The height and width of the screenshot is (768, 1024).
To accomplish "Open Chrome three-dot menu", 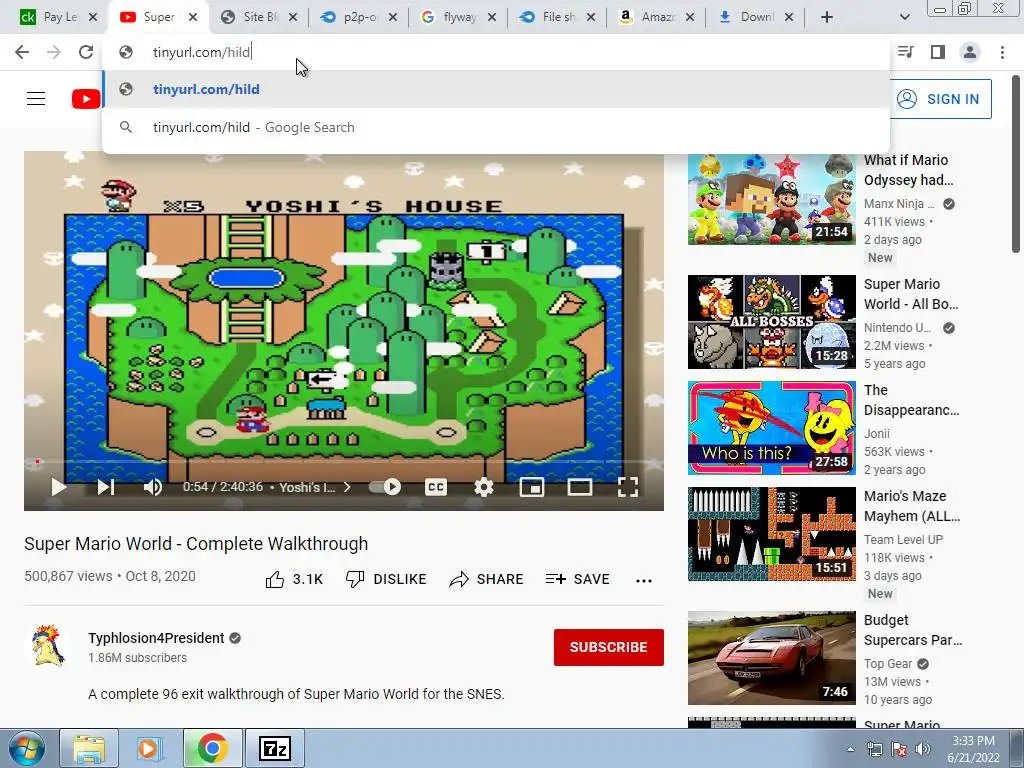I will click(x=1002, y=52).
